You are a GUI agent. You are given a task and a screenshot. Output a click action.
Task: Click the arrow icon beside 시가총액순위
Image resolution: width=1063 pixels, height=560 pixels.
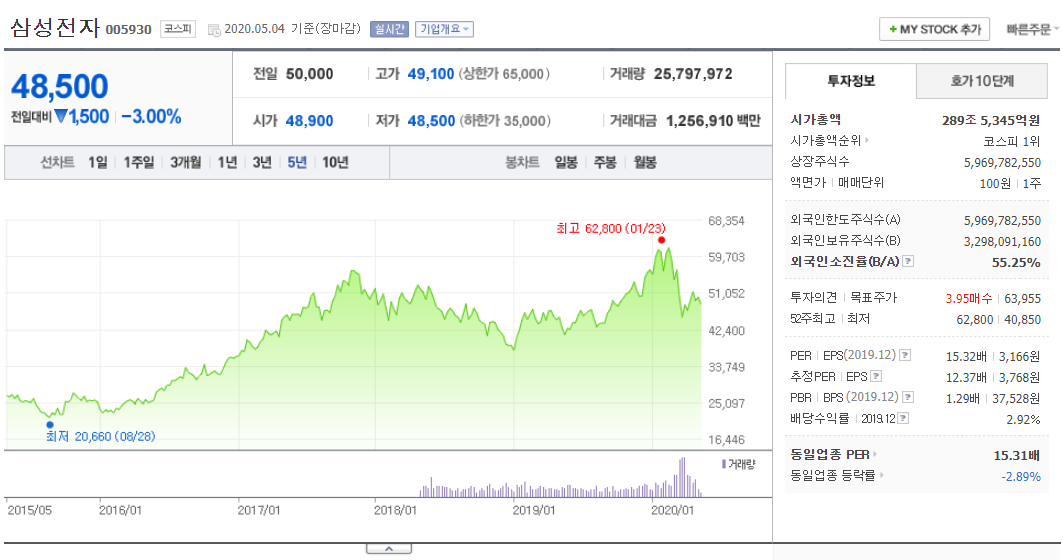867,140
